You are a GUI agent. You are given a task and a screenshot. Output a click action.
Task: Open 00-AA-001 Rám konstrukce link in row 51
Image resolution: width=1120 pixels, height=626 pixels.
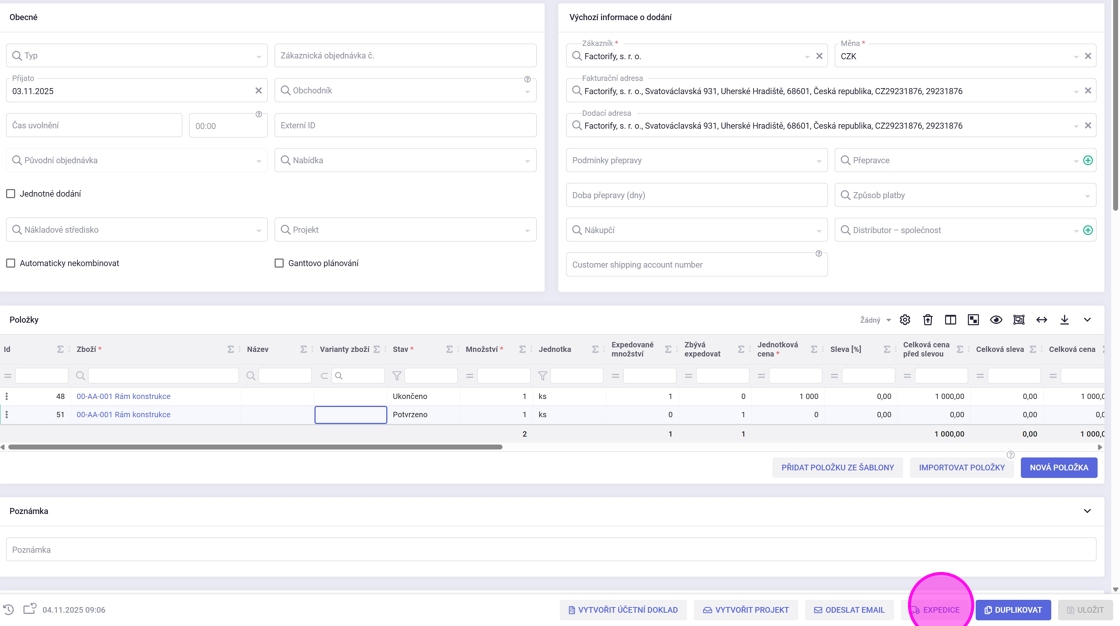click(x=123, y=414)
